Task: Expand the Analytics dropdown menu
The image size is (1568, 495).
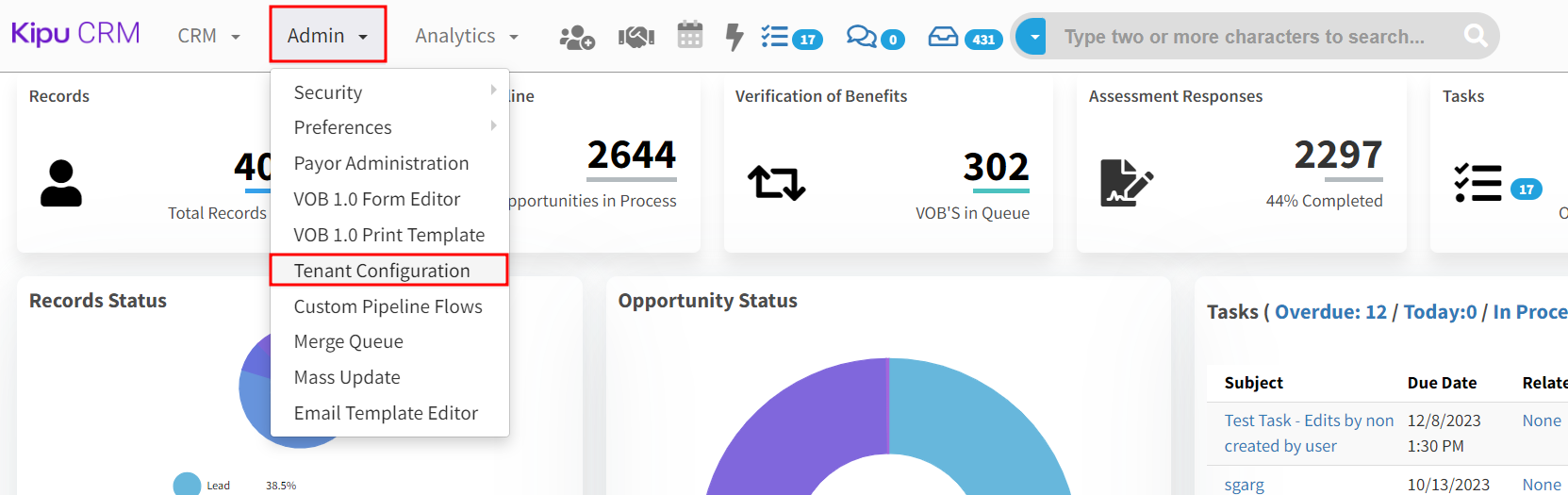Action: 467,36
